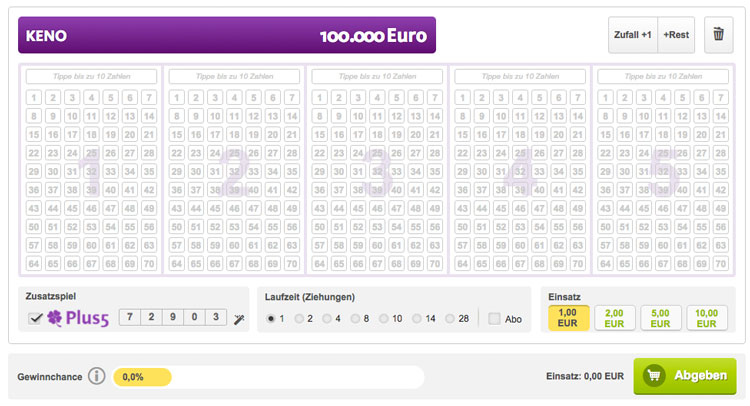Choose the 2,00 EUR Einsatz

(x=614, y=318)
